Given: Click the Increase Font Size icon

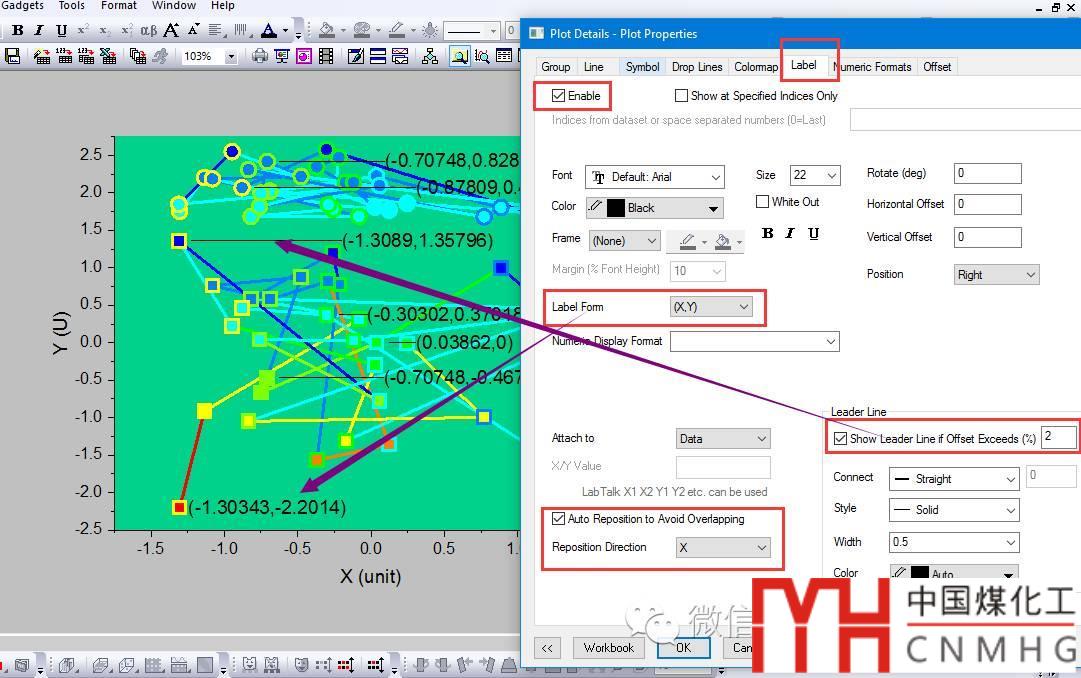Looking at the screenshot, I should coord(171,31).
